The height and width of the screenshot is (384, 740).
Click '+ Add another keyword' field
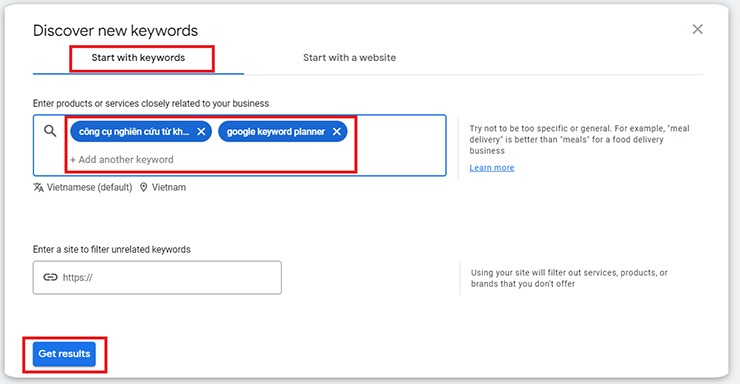tap(122, 159)
